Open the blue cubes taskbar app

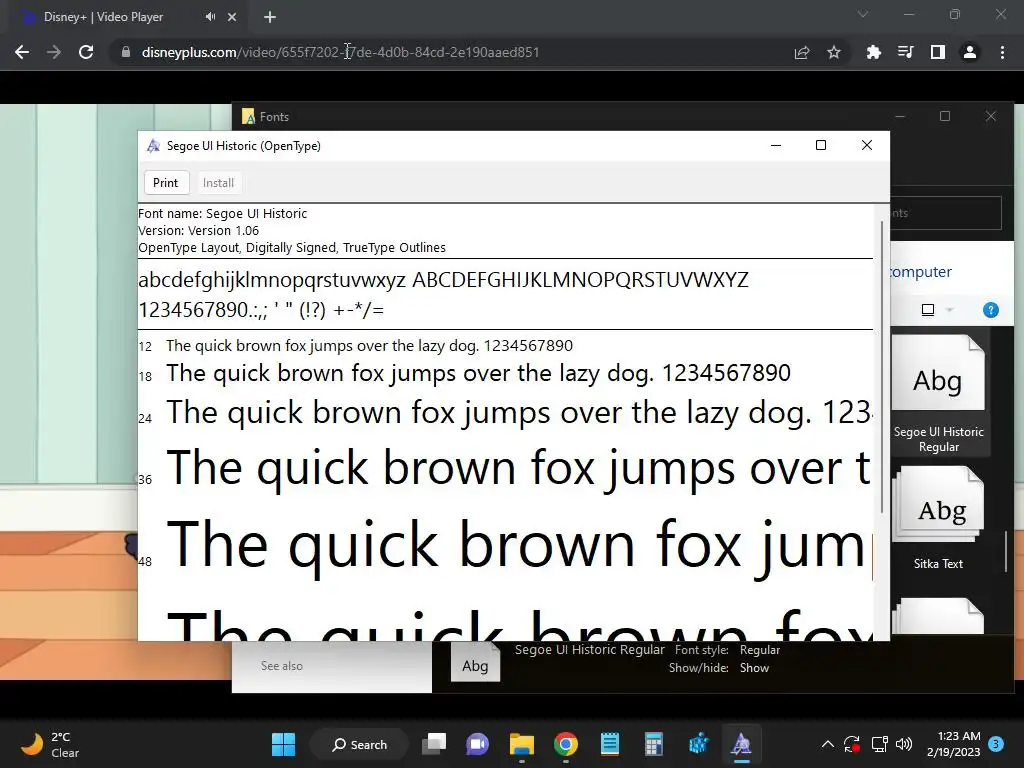click(x=697, y=744)
